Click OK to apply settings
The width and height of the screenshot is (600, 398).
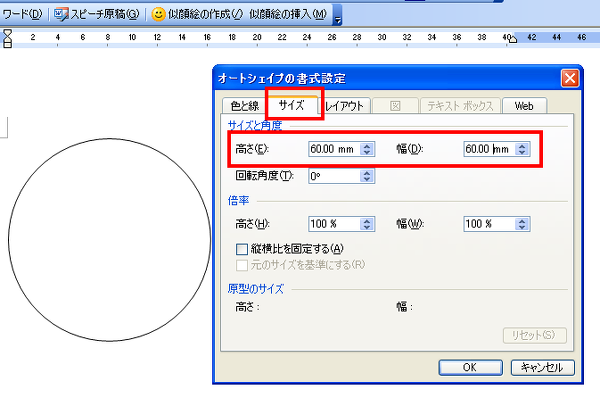click(470, 367)
